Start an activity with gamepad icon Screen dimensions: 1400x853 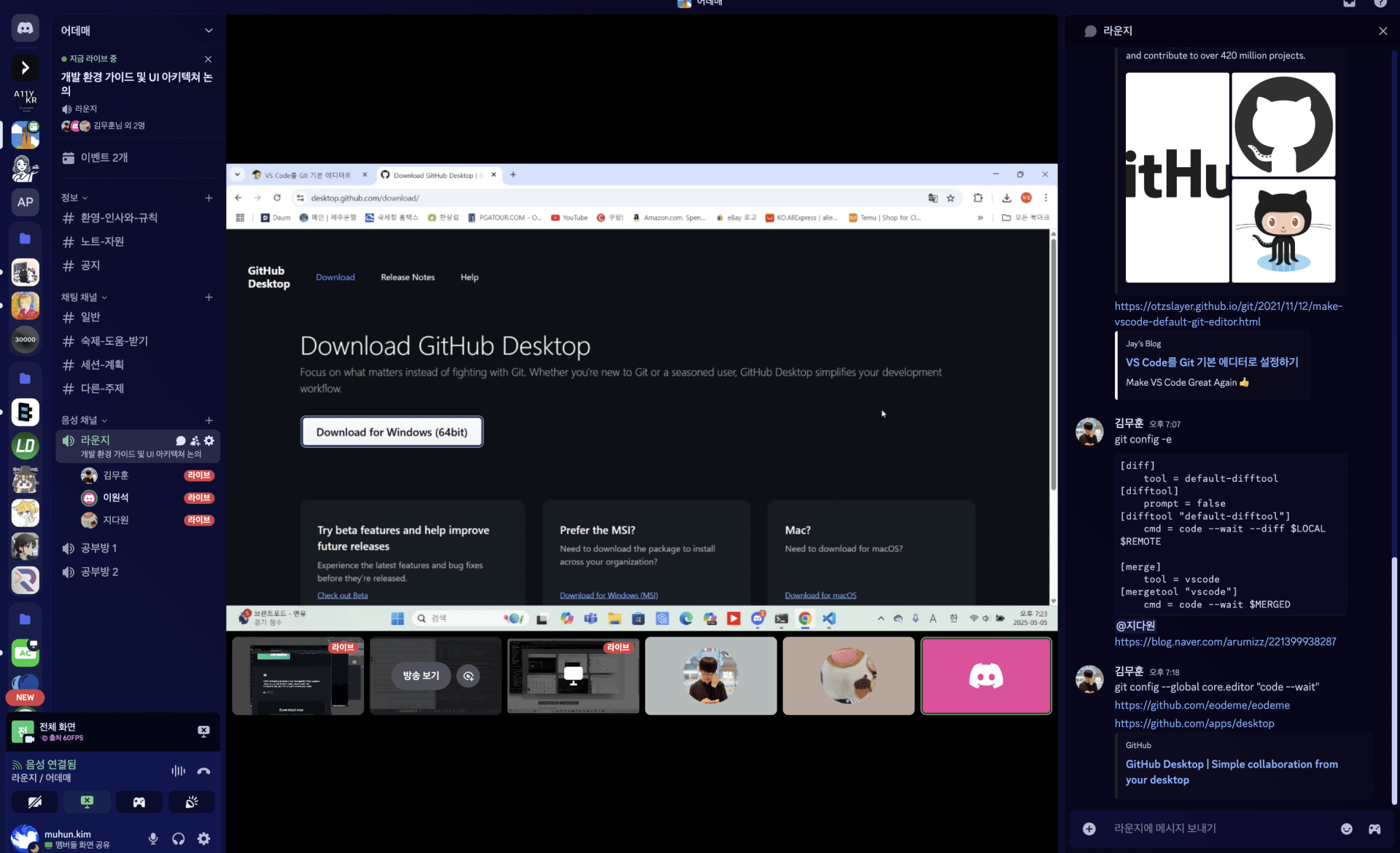(139, 802)
